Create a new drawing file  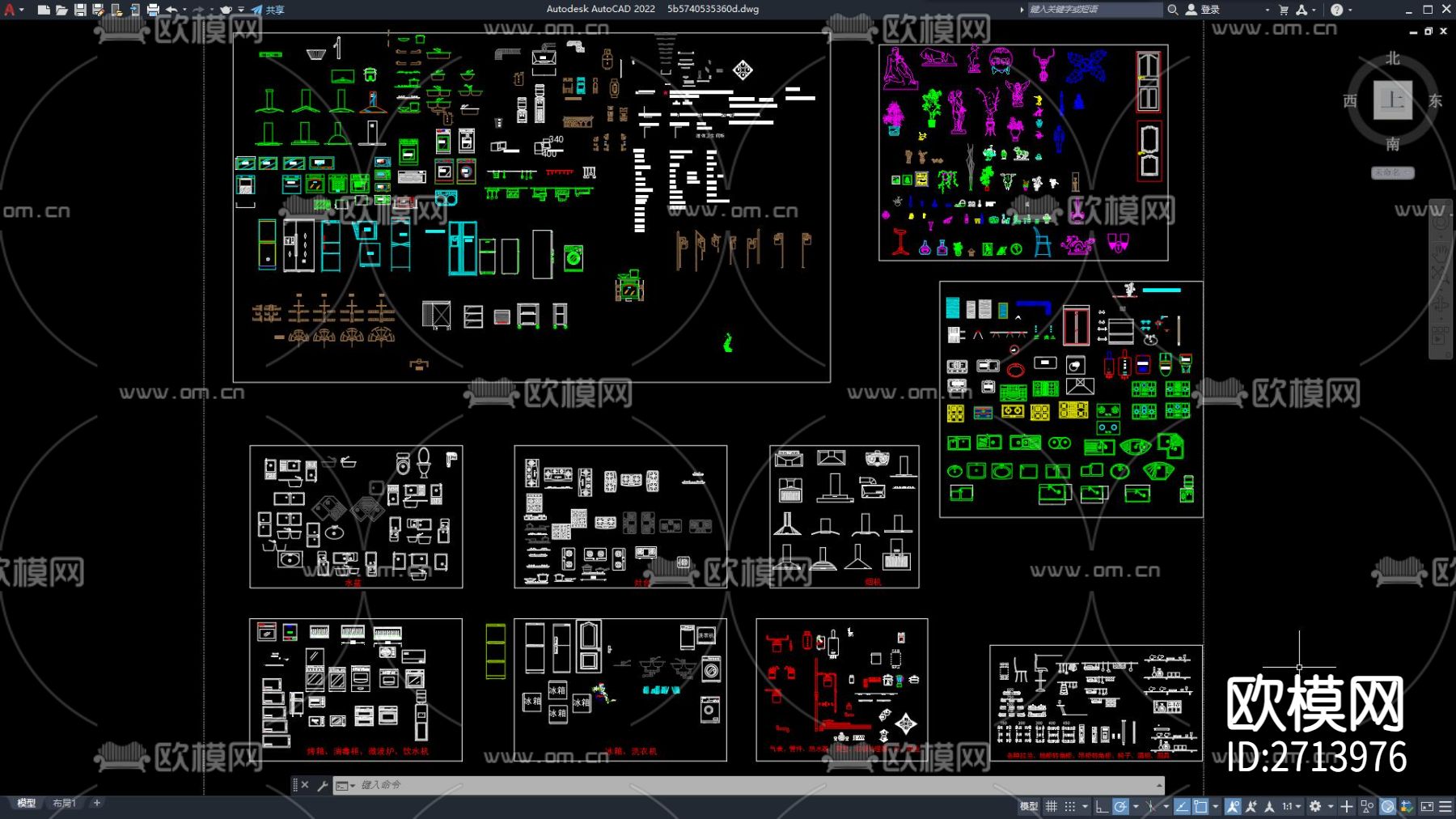[x=44, y=10]
